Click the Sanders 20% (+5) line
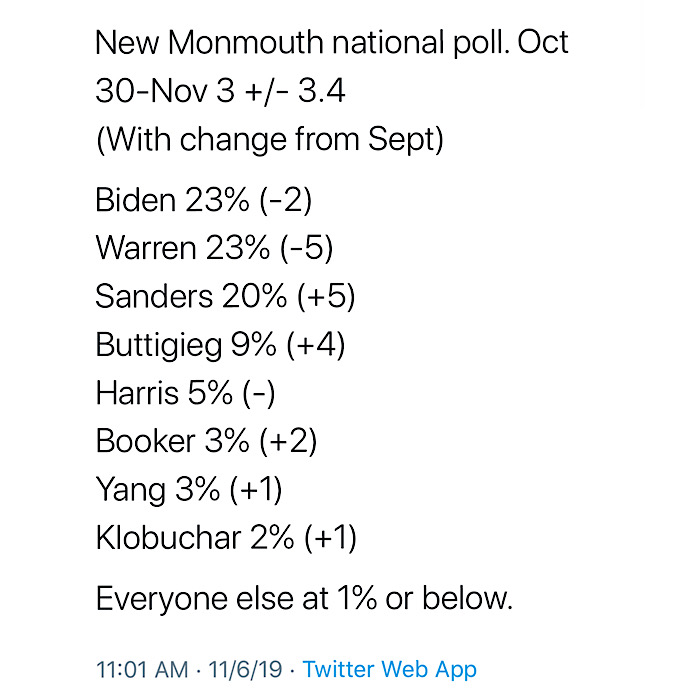 coord(225,296)
